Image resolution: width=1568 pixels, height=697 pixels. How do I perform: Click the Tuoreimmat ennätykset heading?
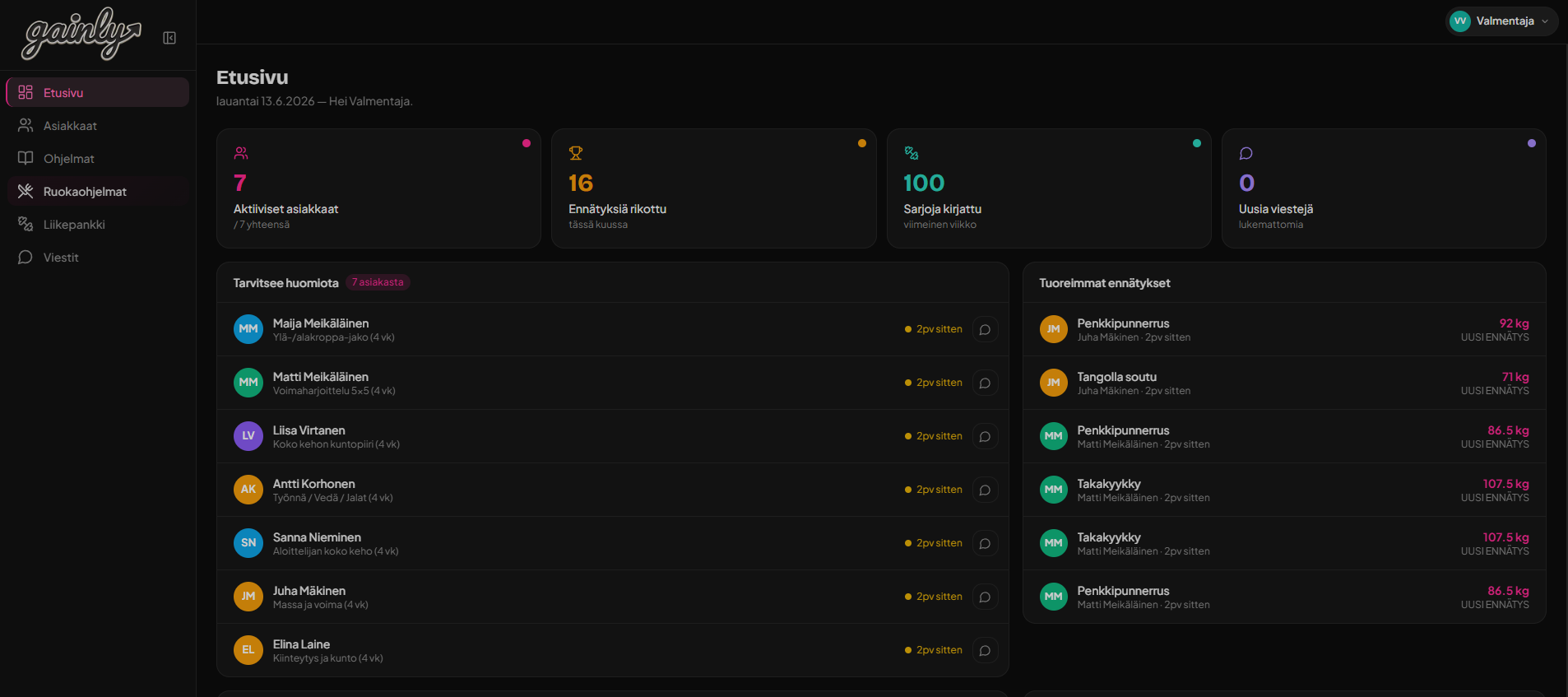tap(1104, 283)
